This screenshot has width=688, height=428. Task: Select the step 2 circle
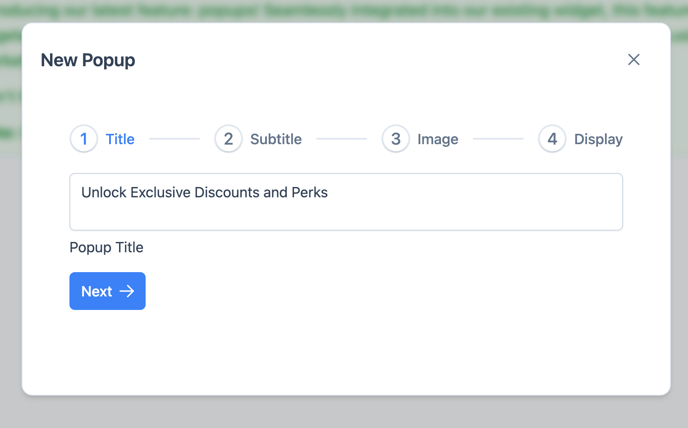(228, 139)
